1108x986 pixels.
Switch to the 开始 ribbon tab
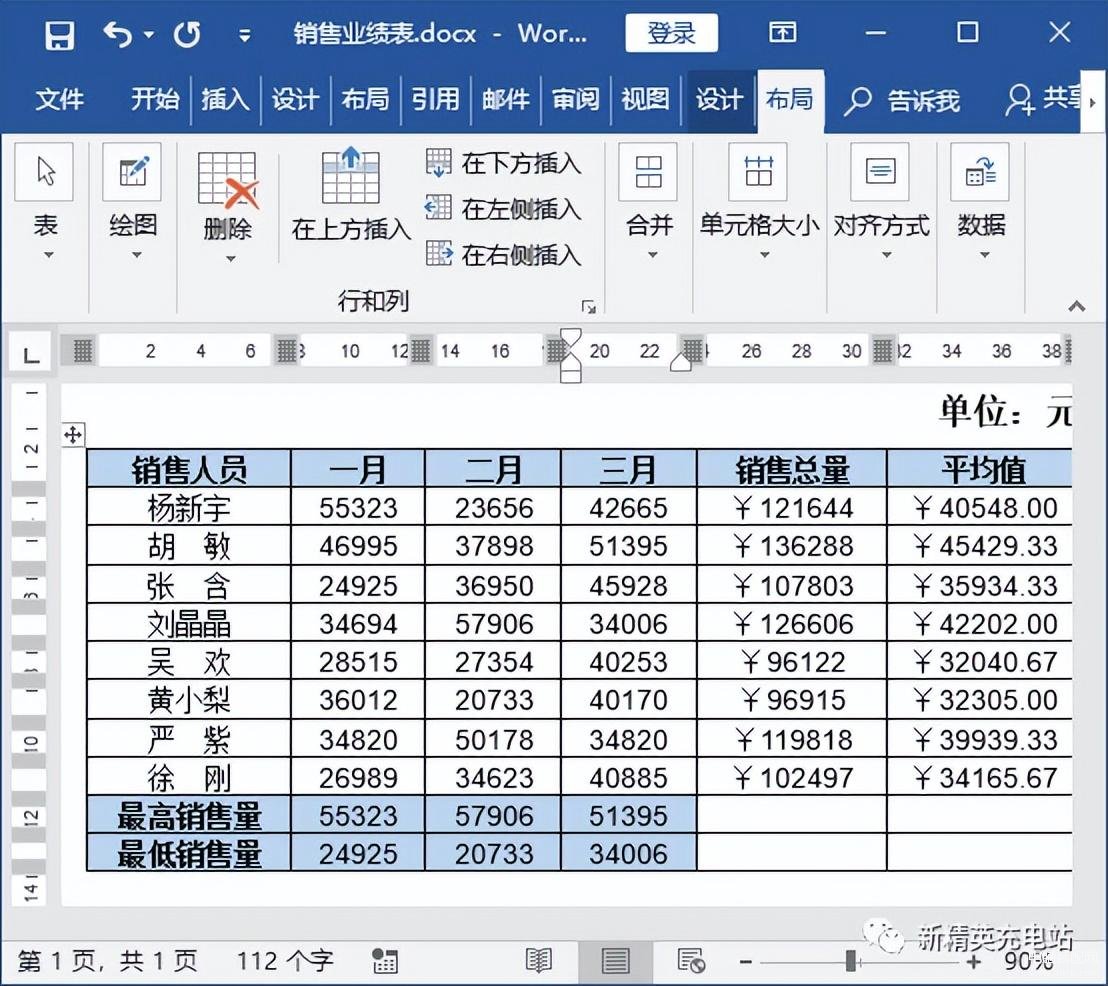[x=155, y=99]
